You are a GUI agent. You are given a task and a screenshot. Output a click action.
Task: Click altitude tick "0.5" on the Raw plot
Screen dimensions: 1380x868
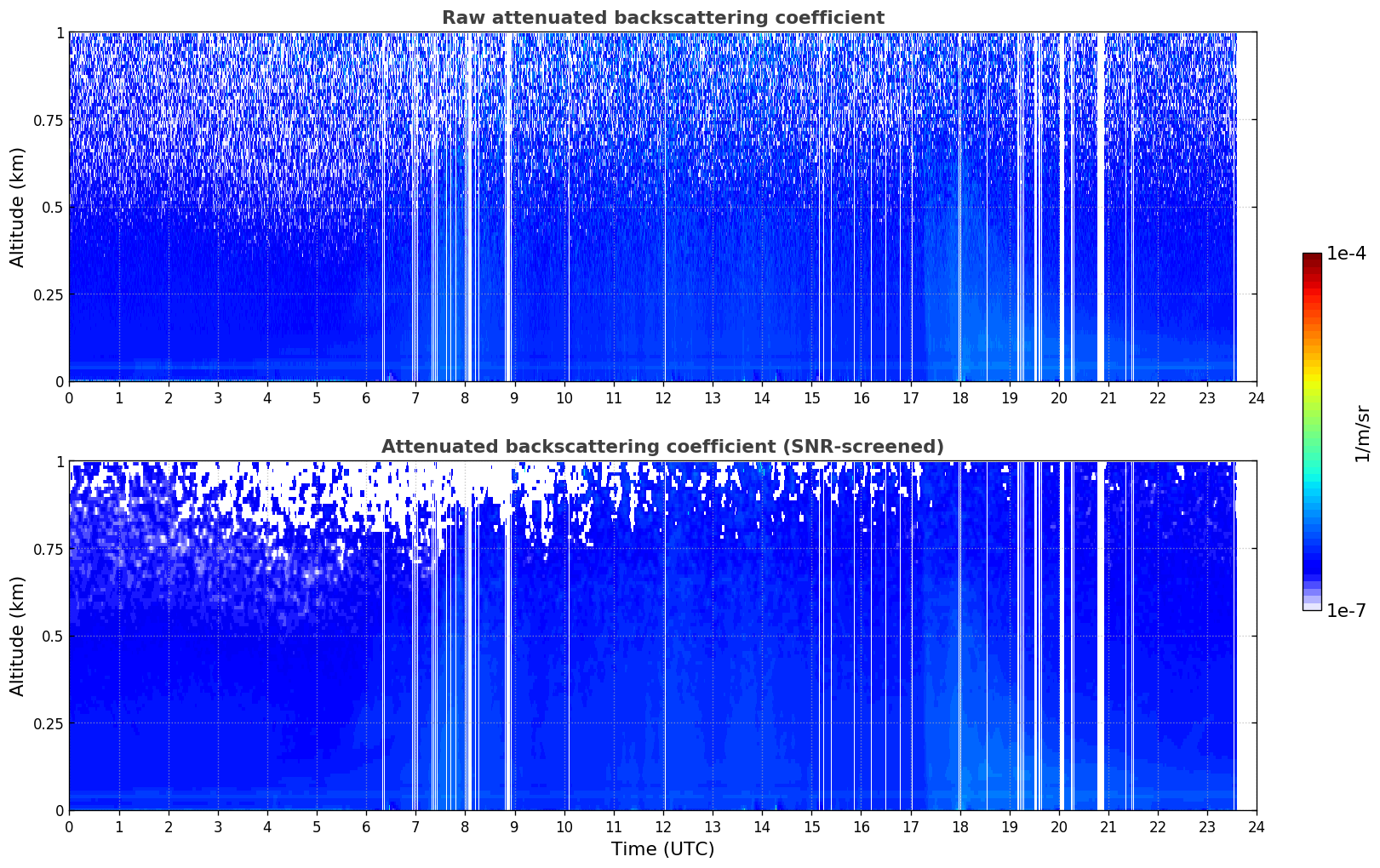coord(54,207)
